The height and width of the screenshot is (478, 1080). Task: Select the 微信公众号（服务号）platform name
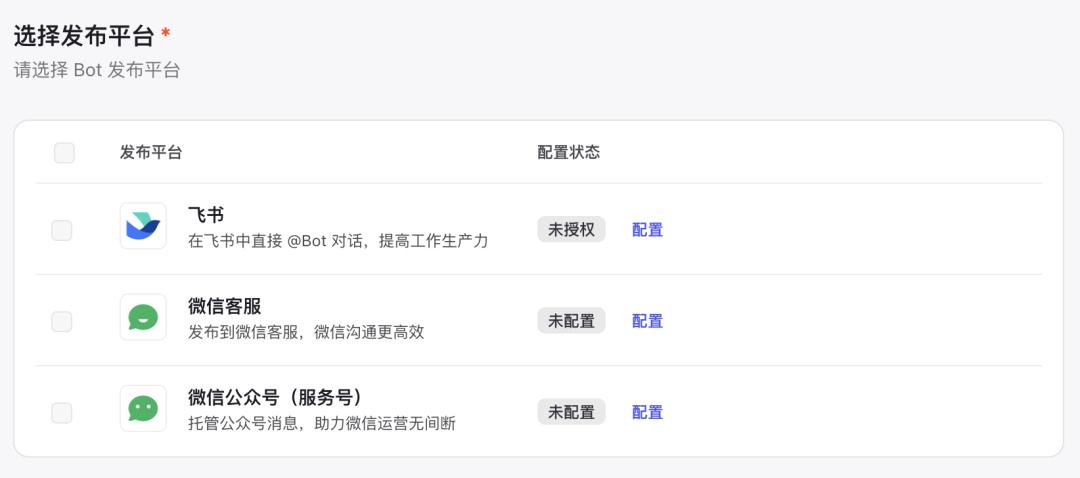(x=274, y=397)
